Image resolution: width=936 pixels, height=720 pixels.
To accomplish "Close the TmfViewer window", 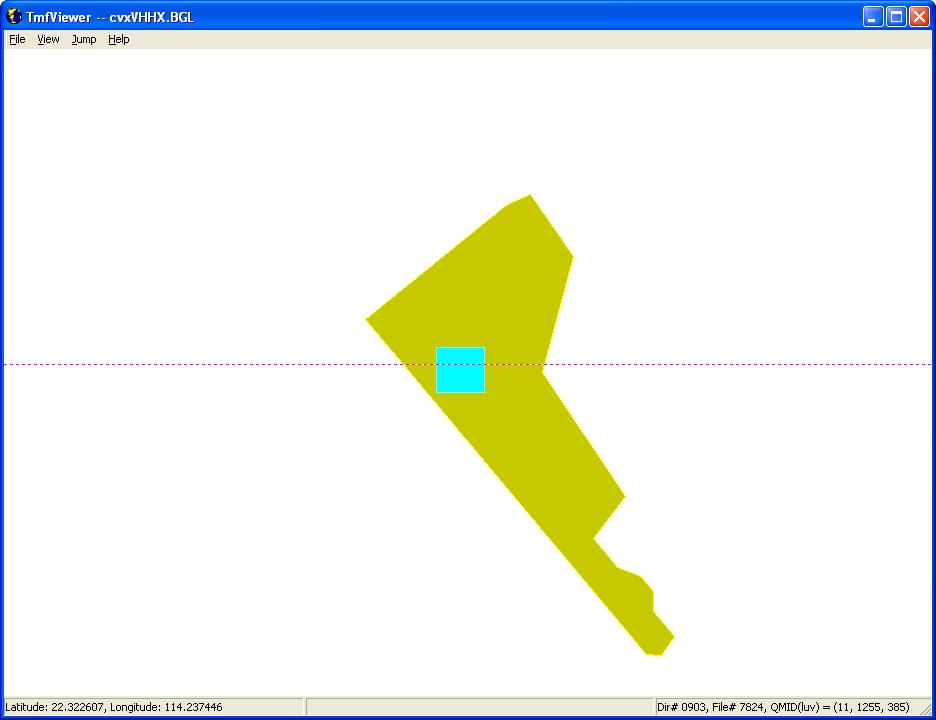I will 919,17.
